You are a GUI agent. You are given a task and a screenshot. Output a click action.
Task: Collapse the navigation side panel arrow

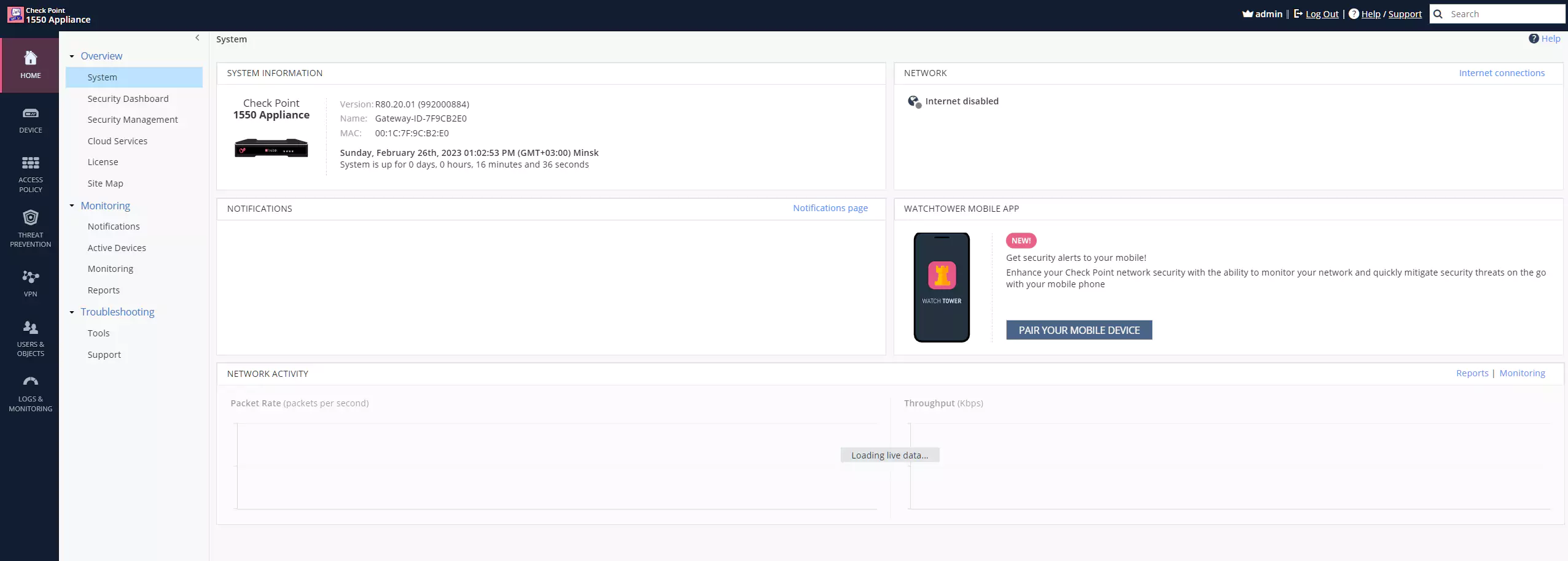tap(197, 38)
